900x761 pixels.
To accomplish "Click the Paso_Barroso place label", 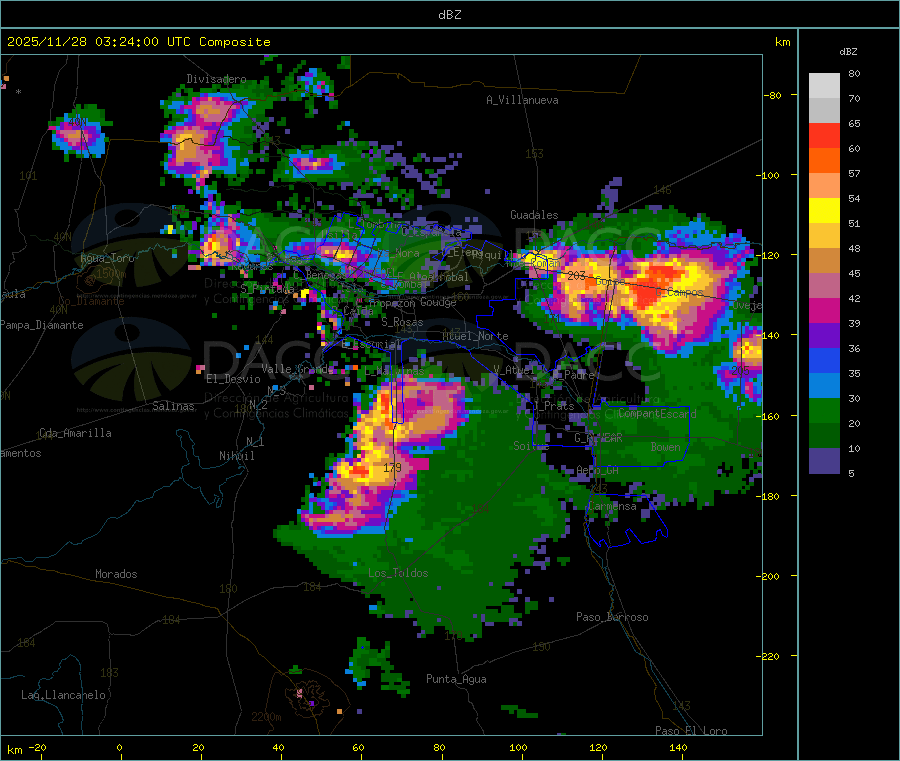I will 612,617.
